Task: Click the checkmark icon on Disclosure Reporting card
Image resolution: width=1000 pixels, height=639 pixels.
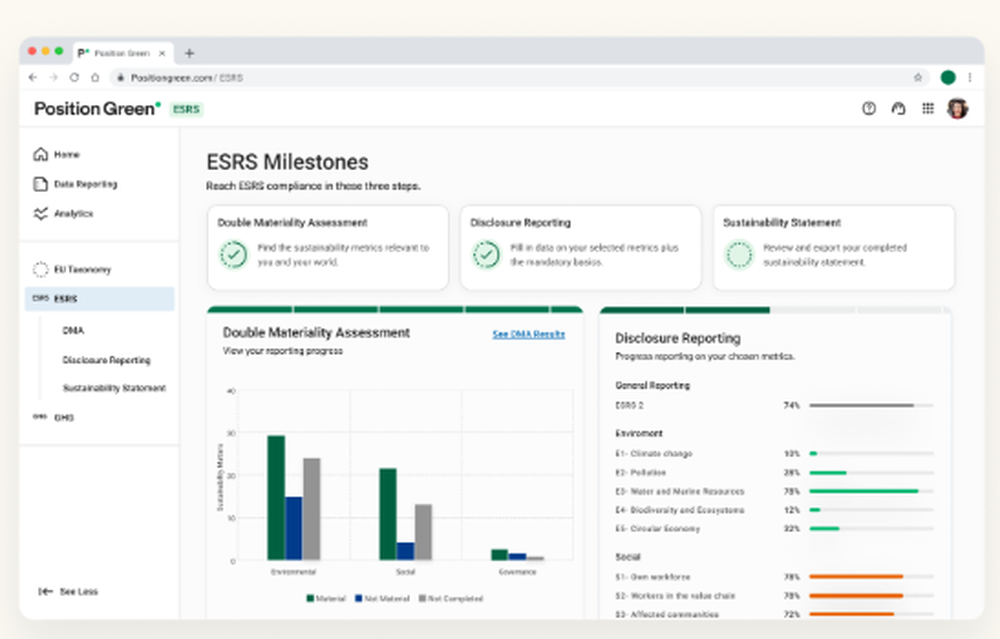Action: coord(487,254)
